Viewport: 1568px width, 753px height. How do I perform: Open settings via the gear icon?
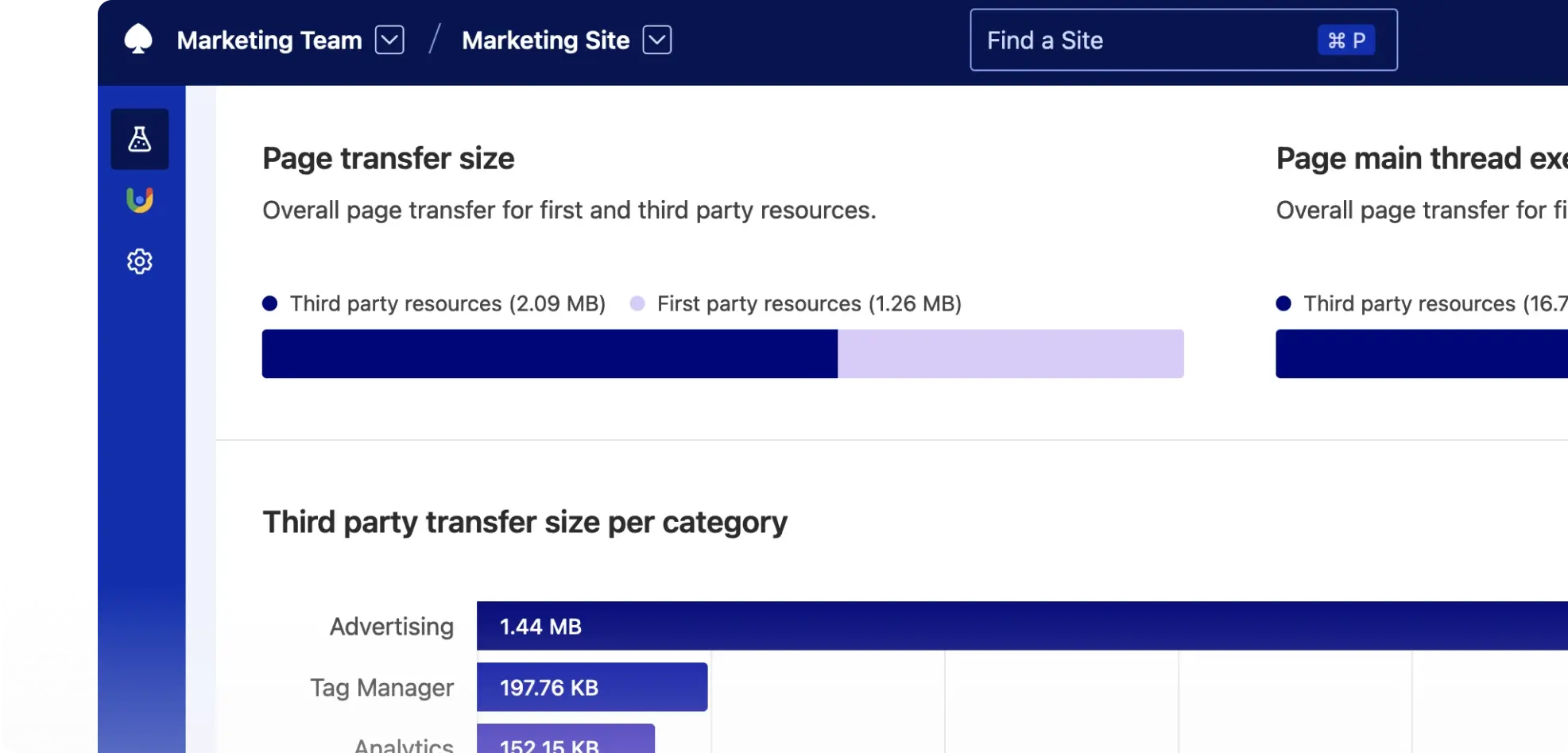(x=140, y=261)
